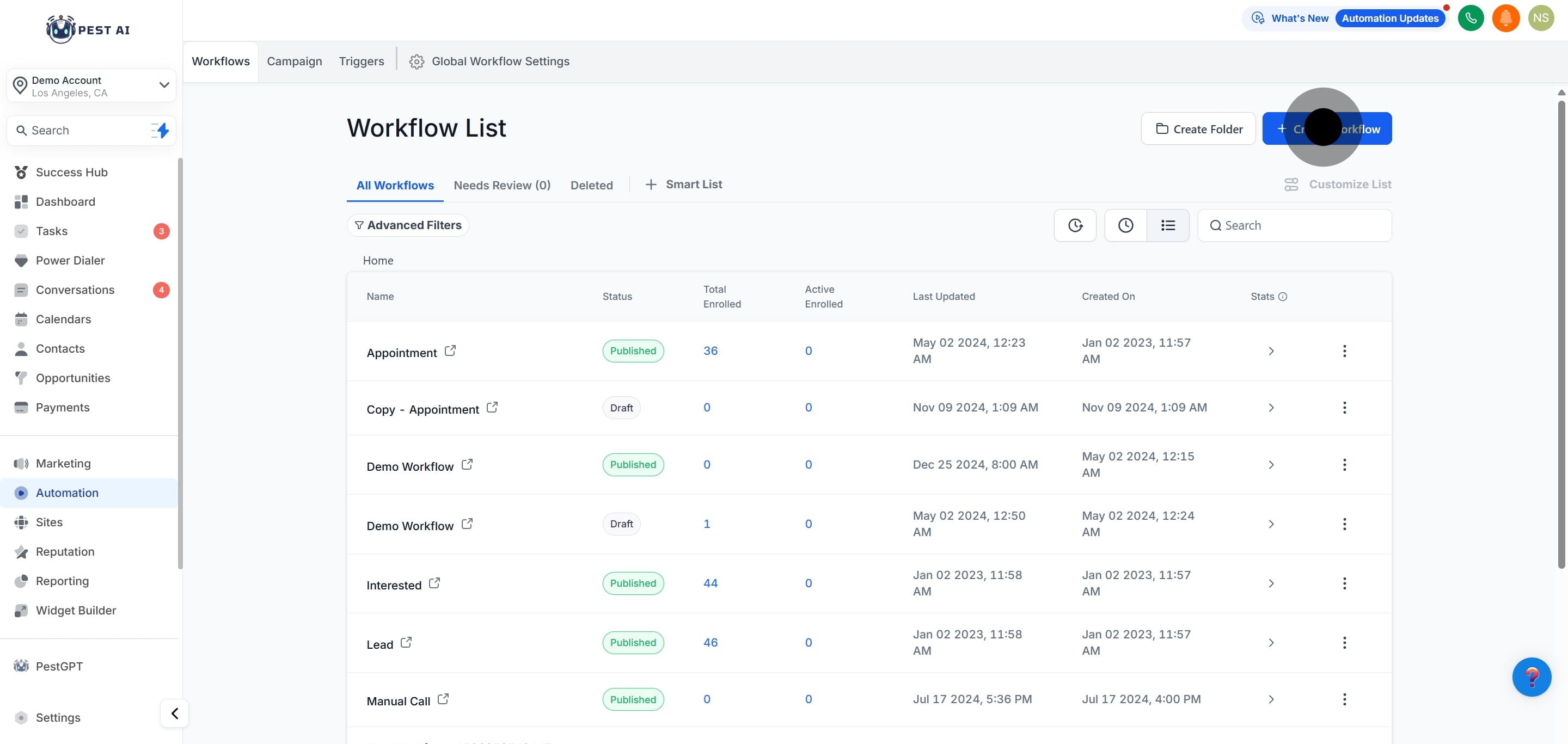Open the blue help question-mark bubble
The width and height of the screenshot is (1568, 744).
(1531, 677)
